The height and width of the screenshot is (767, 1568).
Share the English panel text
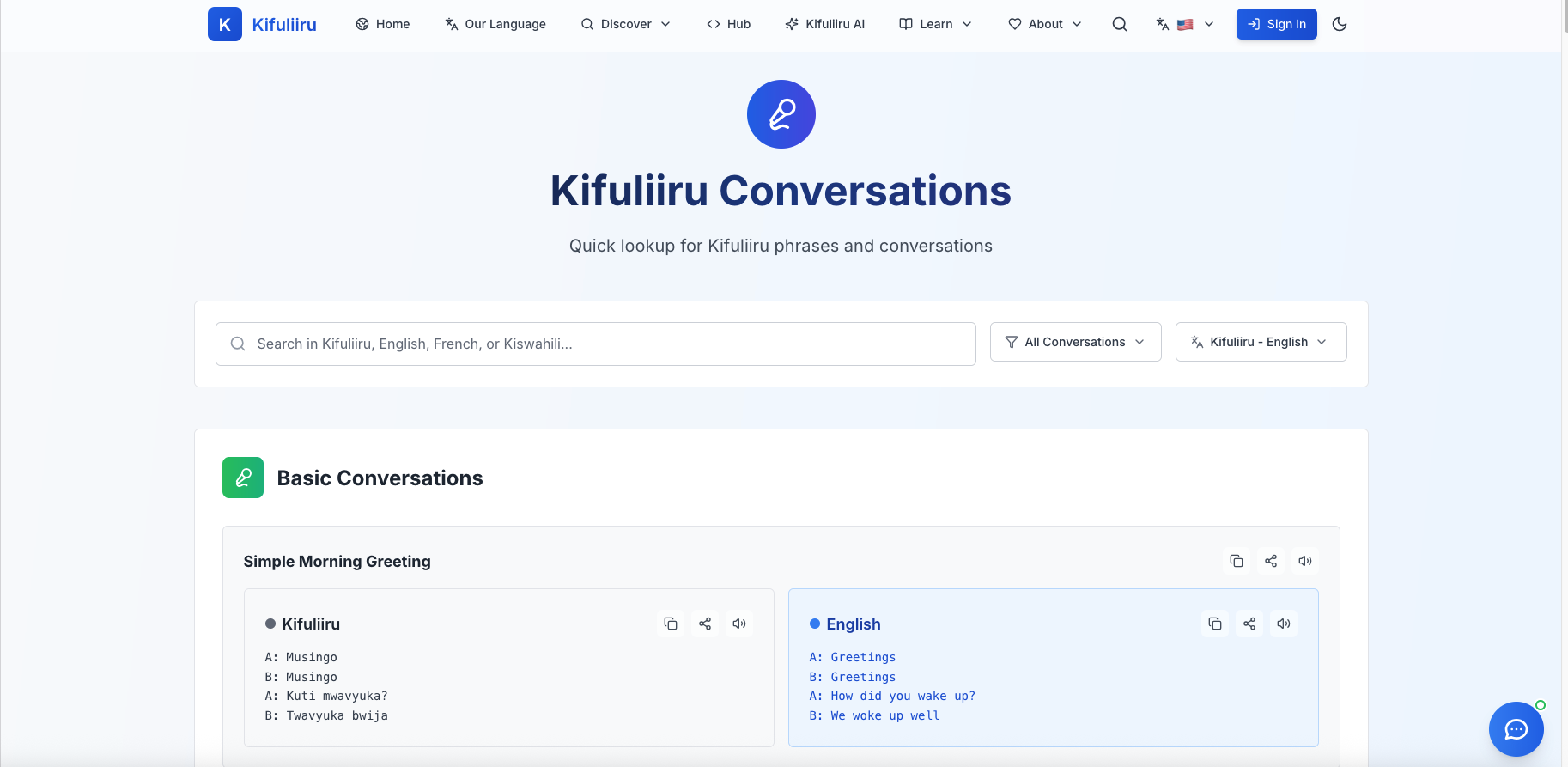[1249, 624]
